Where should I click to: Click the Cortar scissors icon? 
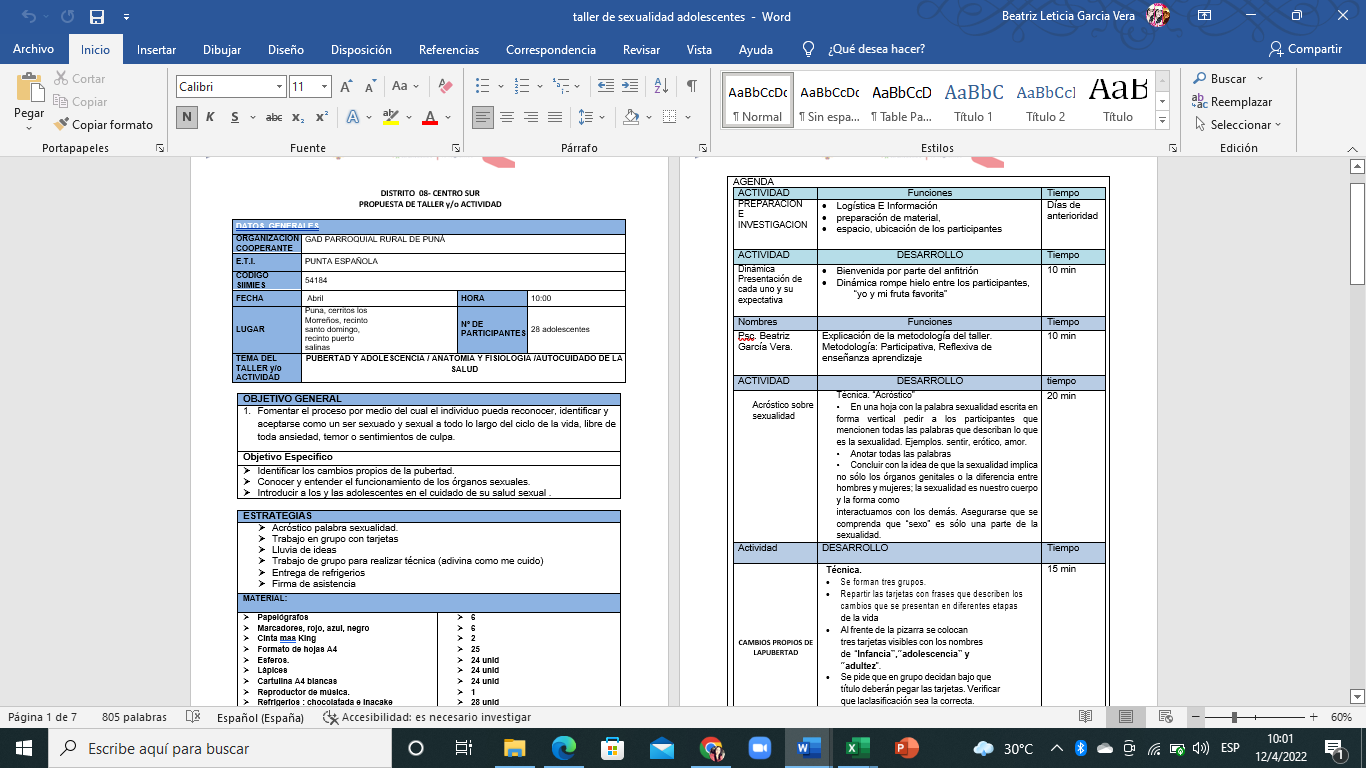pyautogui.click(x=61, y=79)
